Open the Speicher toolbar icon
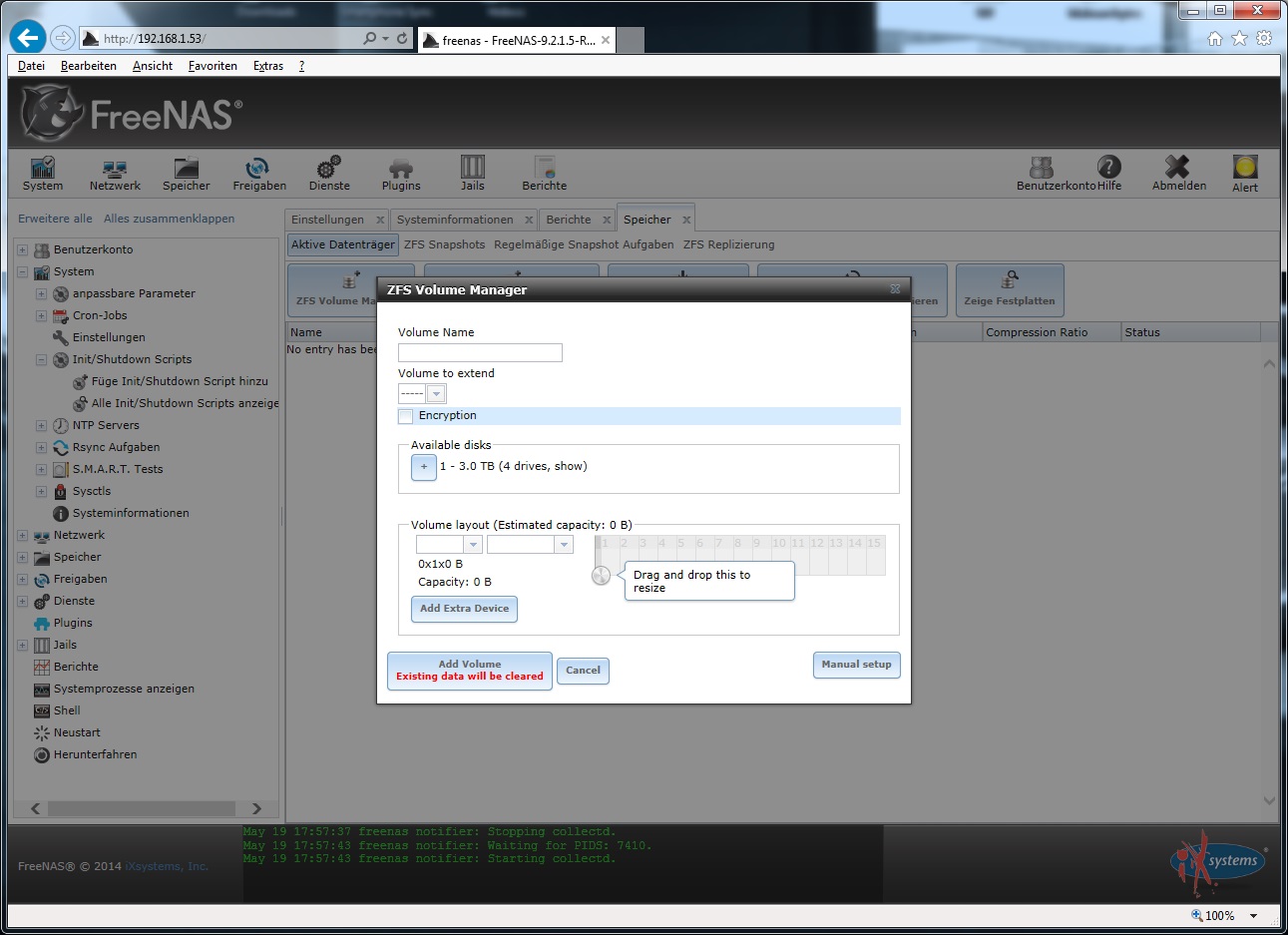The width and height of the screenshot is (1288, 935). [x=187, y=174]
